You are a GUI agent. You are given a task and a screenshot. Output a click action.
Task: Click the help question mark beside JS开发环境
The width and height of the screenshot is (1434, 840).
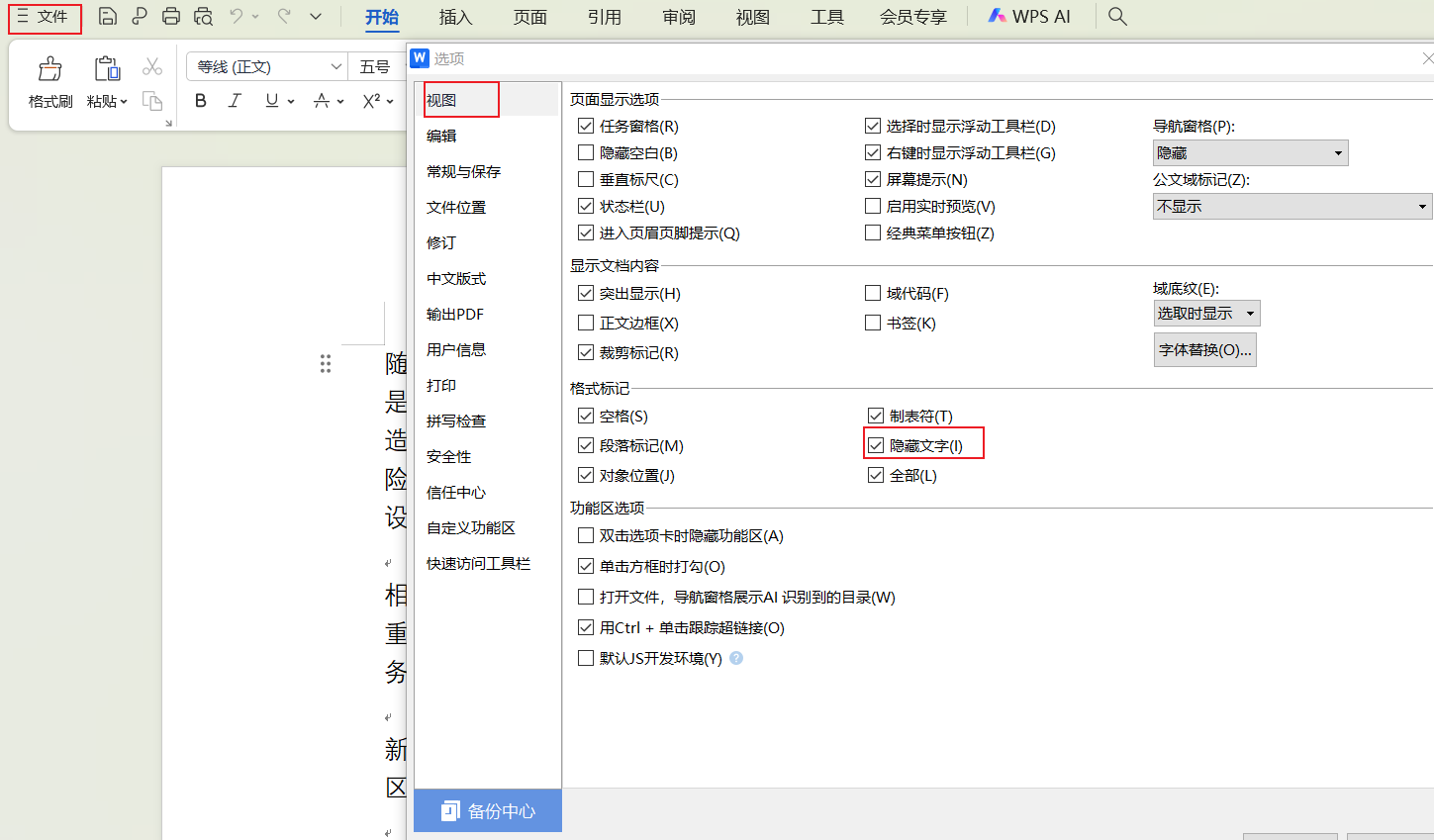[x=736, y=658]
